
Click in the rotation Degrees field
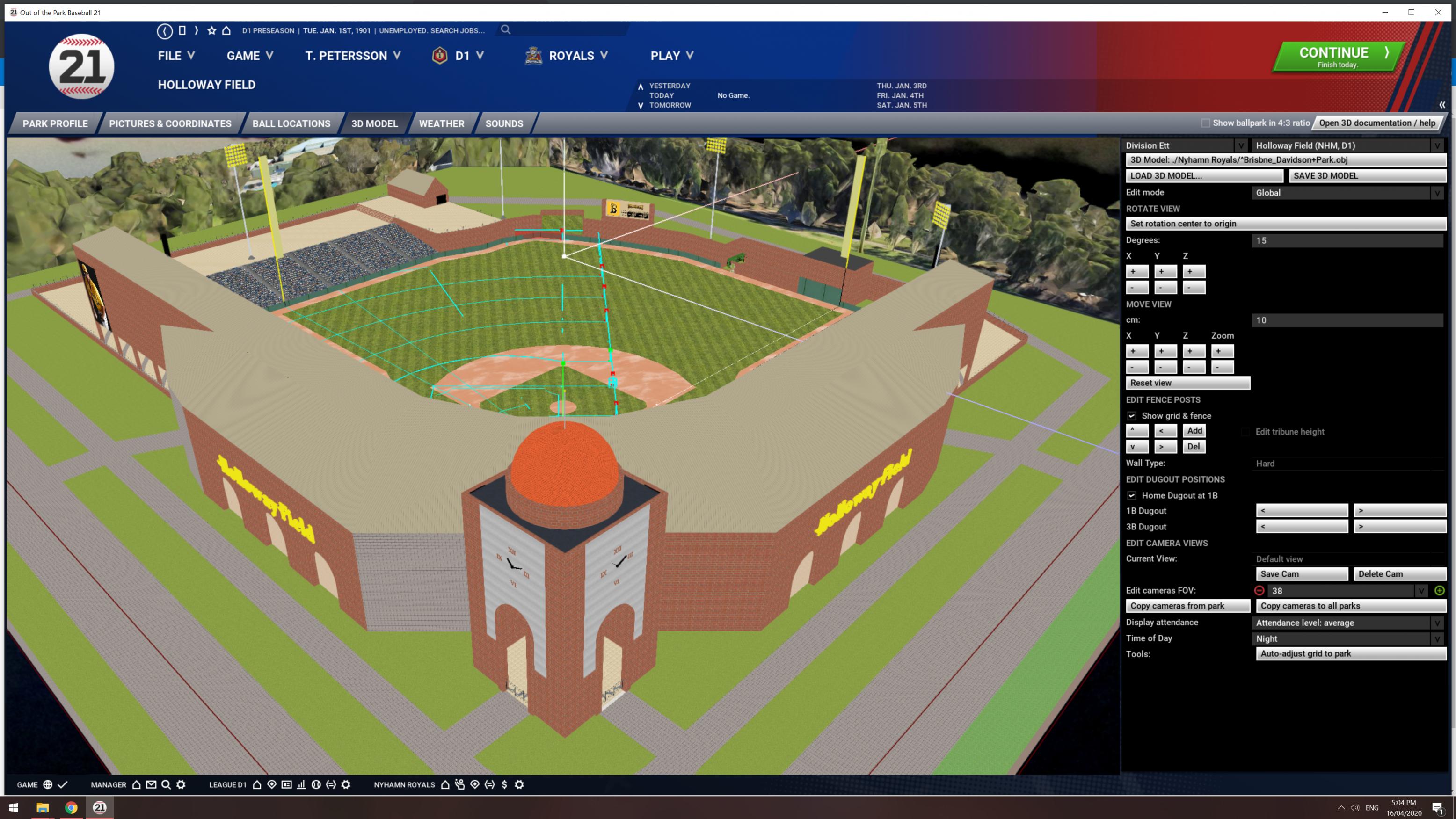(x=1347, y=240)
